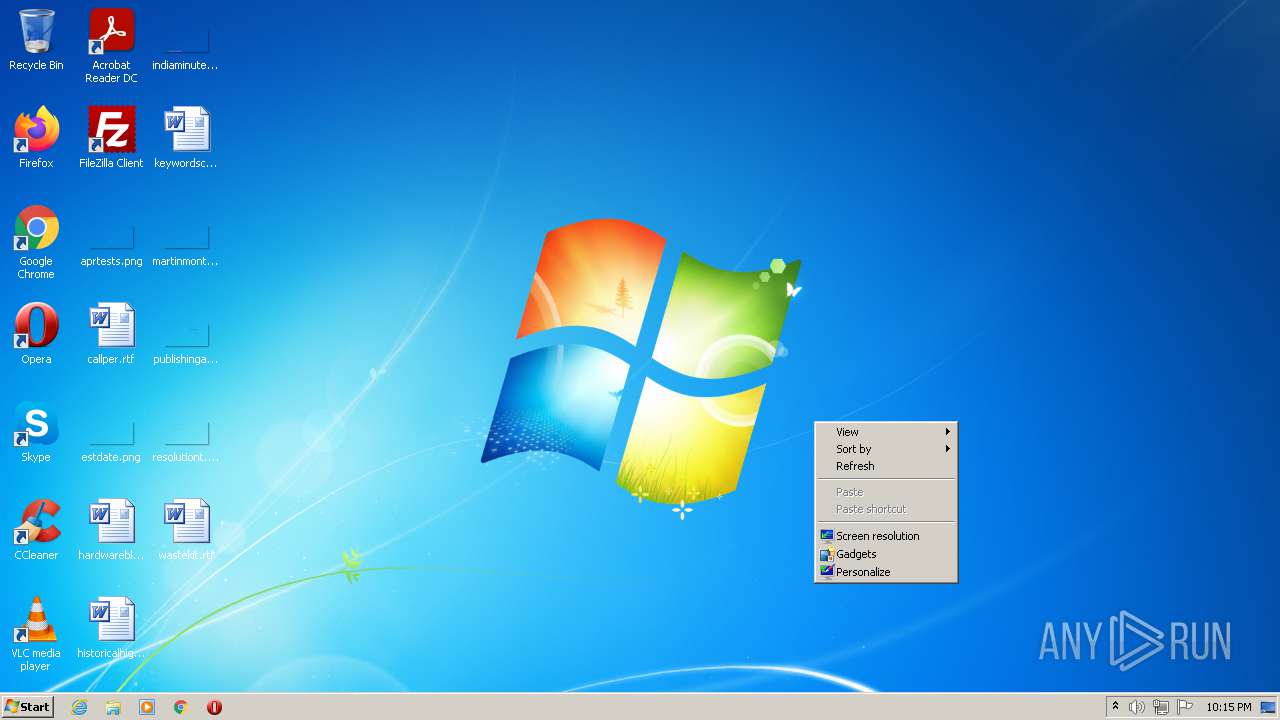The image size is (1280, 720).
Task: Select the Google Chrome desktop shortcut
Action: [x=36, y=242]
